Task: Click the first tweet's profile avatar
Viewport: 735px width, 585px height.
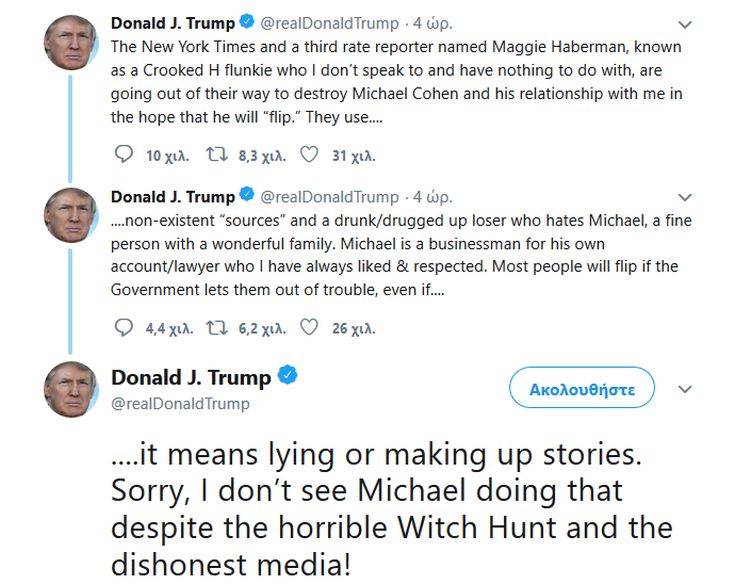Action: click(x=70, y=42)
